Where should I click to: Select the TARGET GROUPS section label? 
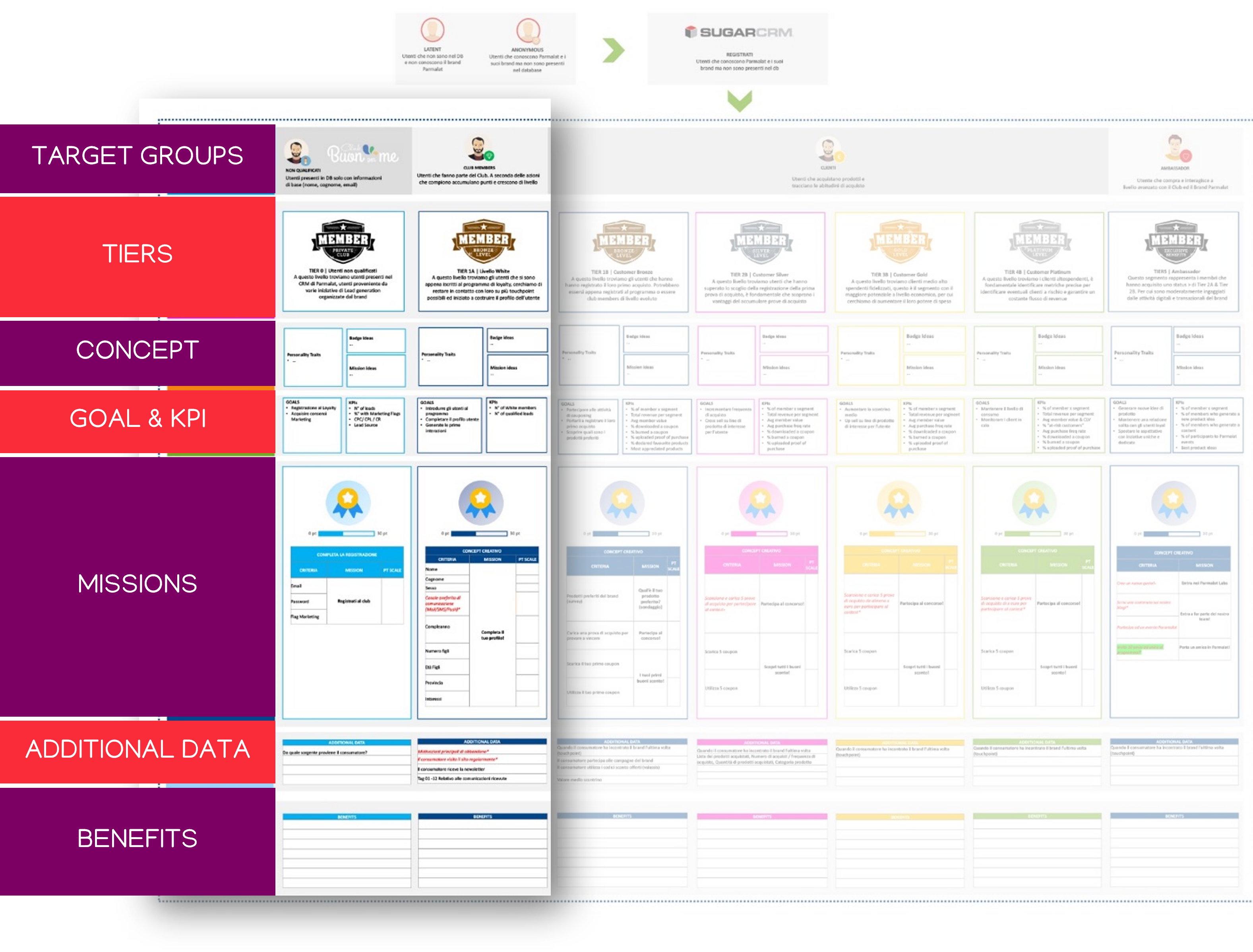[137, 156]
